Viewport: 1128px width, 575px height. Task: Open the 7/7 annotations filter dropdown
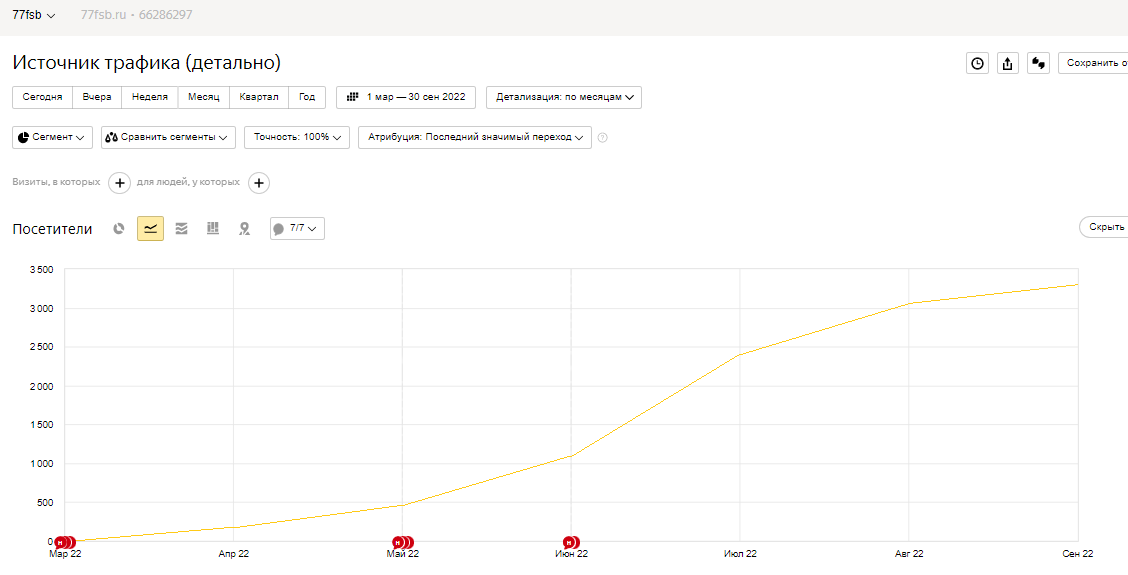[297, 229]
